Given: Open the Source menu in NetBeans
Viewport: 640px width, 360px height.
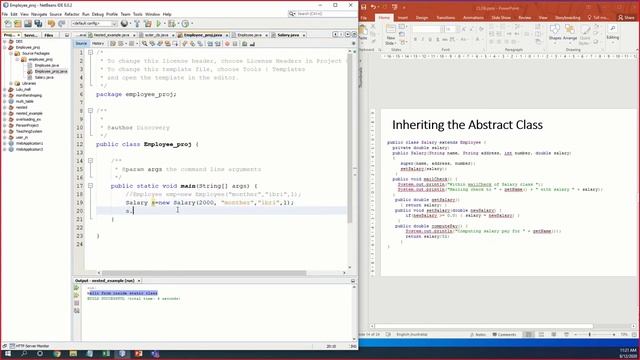Looking at the screenshot, I should [x=56, y=14].
